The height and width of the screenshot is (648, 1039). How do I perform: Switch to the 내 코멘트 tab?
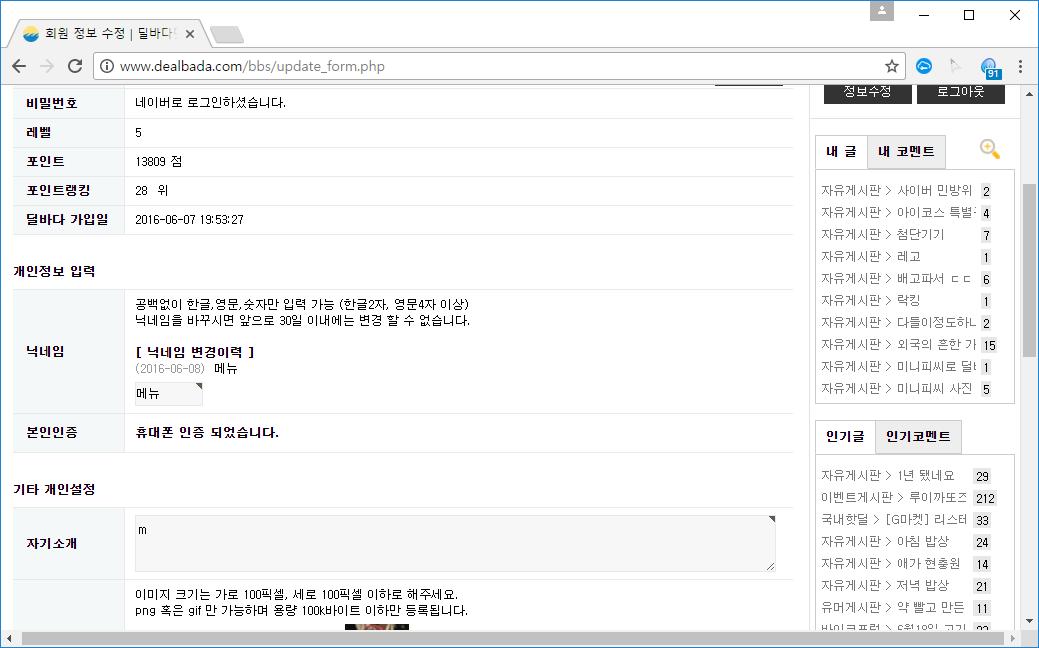pos(906,152)
